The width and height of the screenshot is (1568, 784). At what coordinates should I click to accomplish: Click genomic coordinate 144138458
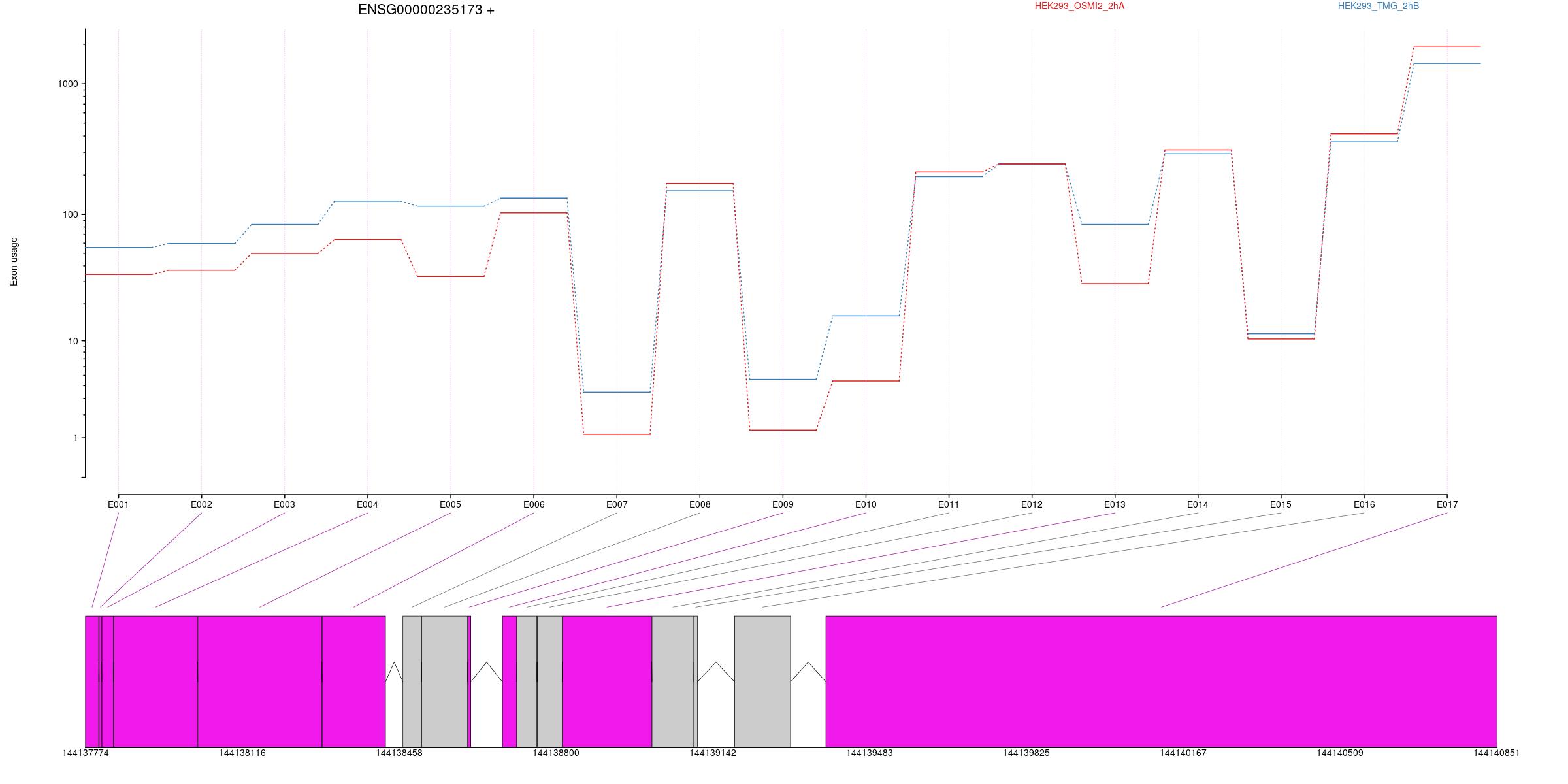(399, 753)
